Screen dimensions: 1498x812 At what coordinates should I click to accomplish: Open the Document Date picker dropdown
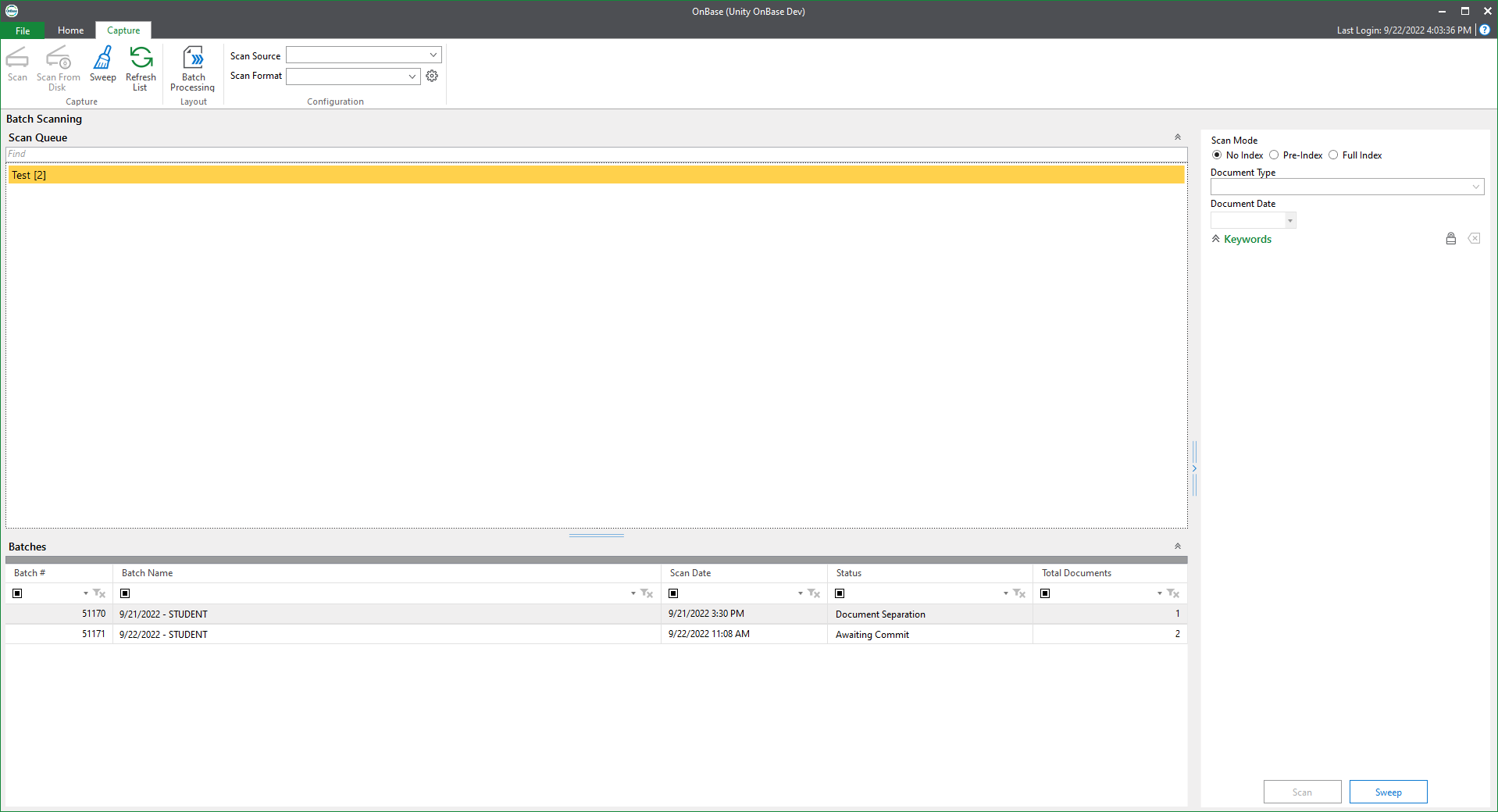pyautogui.click(x=1289, y=220)
